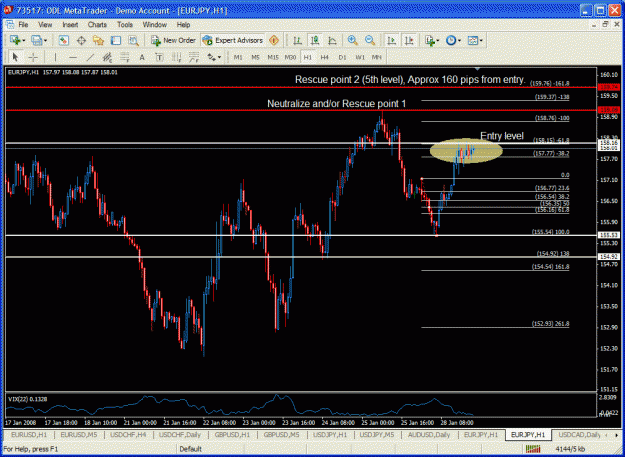The height and width of the screenshot is (457, 625).
Task: Click the New Order button
Action: tap(173, 40)
